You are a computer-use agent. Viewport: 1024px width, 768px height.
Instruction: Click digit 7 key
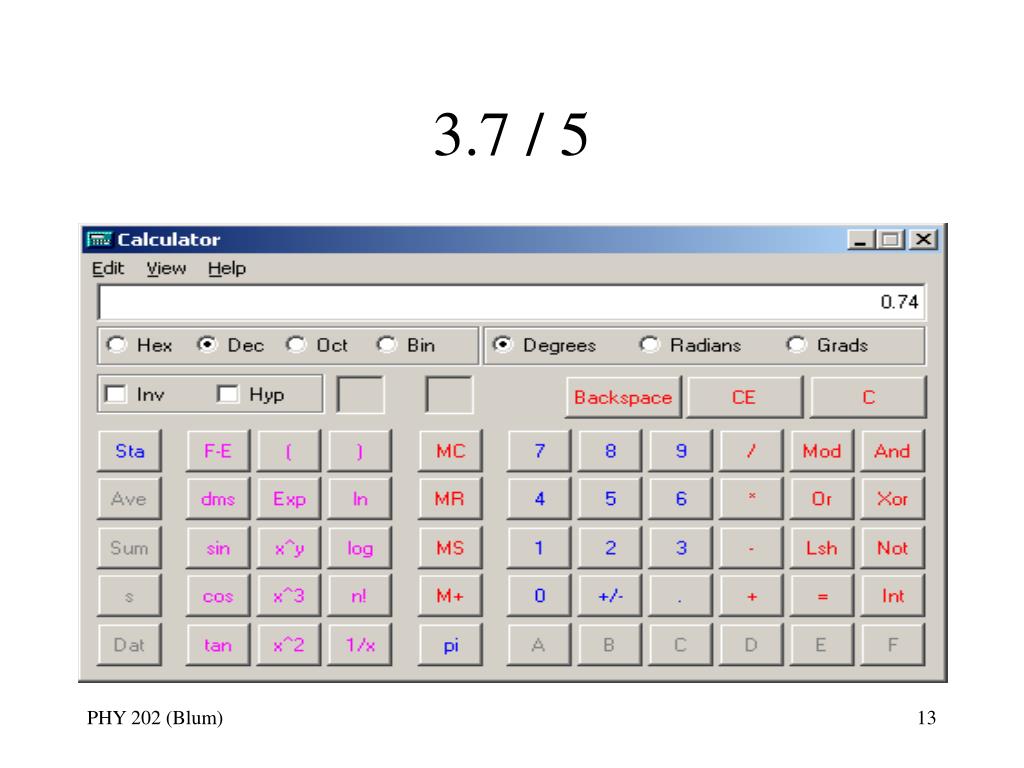tap(539, 451)
